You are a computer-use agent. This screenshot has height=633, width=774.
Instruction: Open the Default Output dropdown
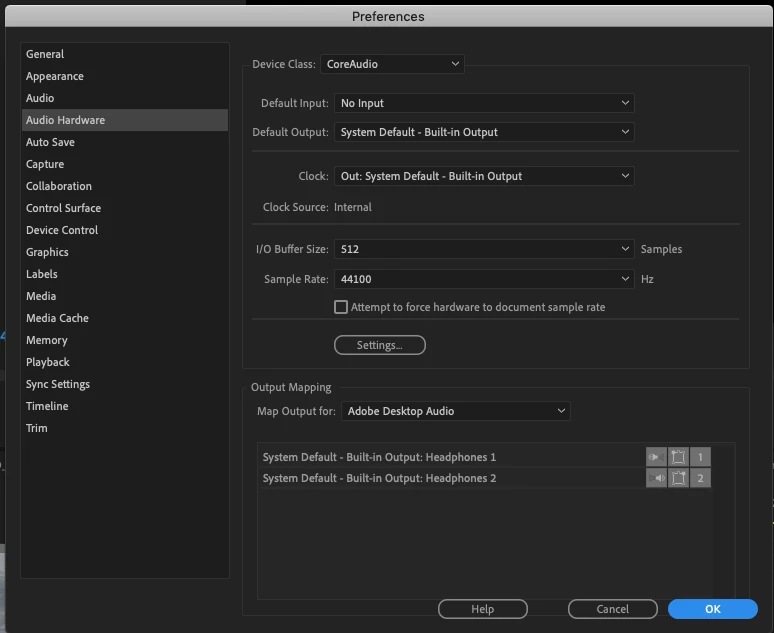pyautogui.click(x=484, y=132)
